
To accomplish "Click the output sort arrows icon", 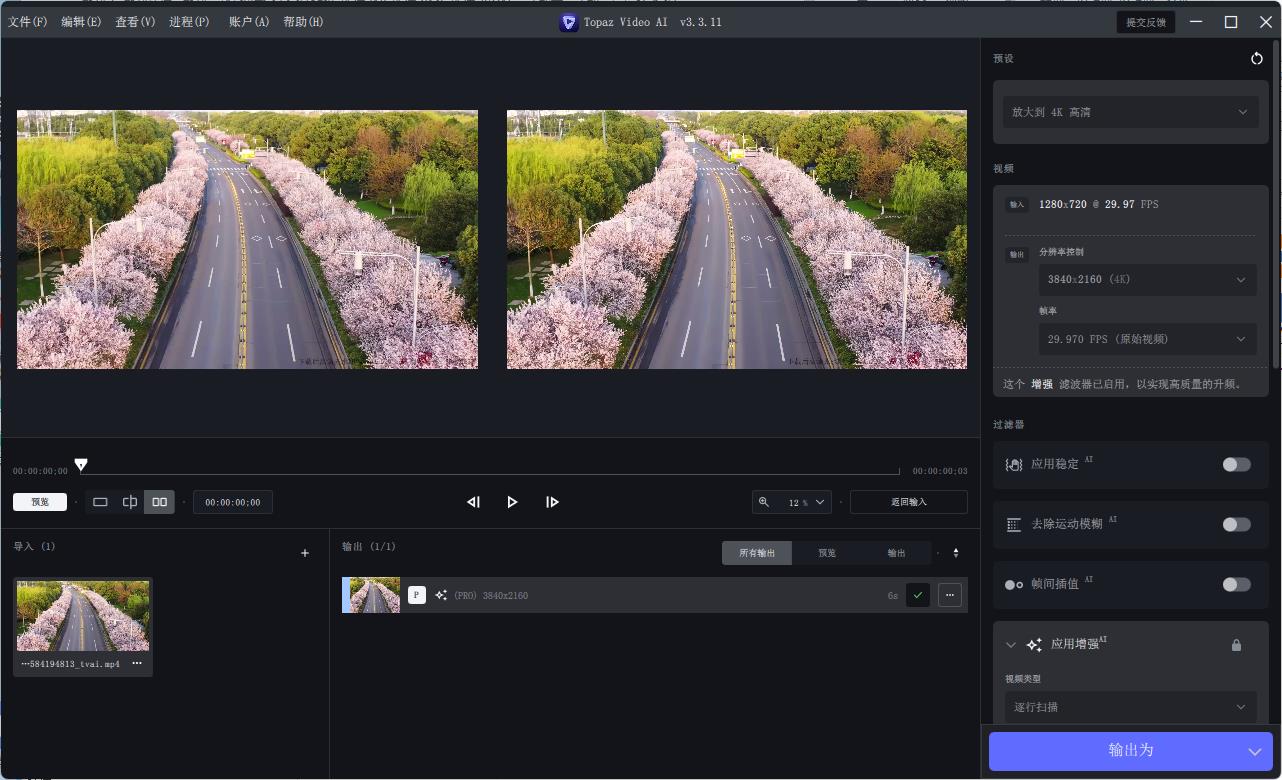I will pos(955,553).
